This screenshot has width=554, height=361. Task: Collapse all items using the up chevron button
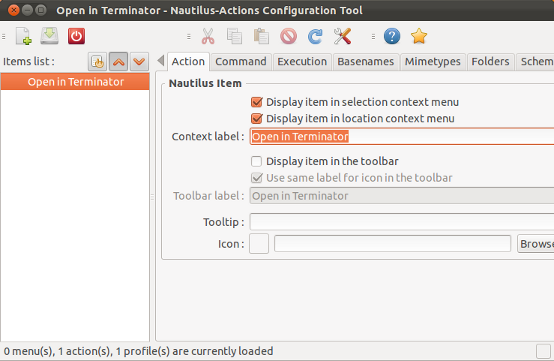[x=118, y=61]
